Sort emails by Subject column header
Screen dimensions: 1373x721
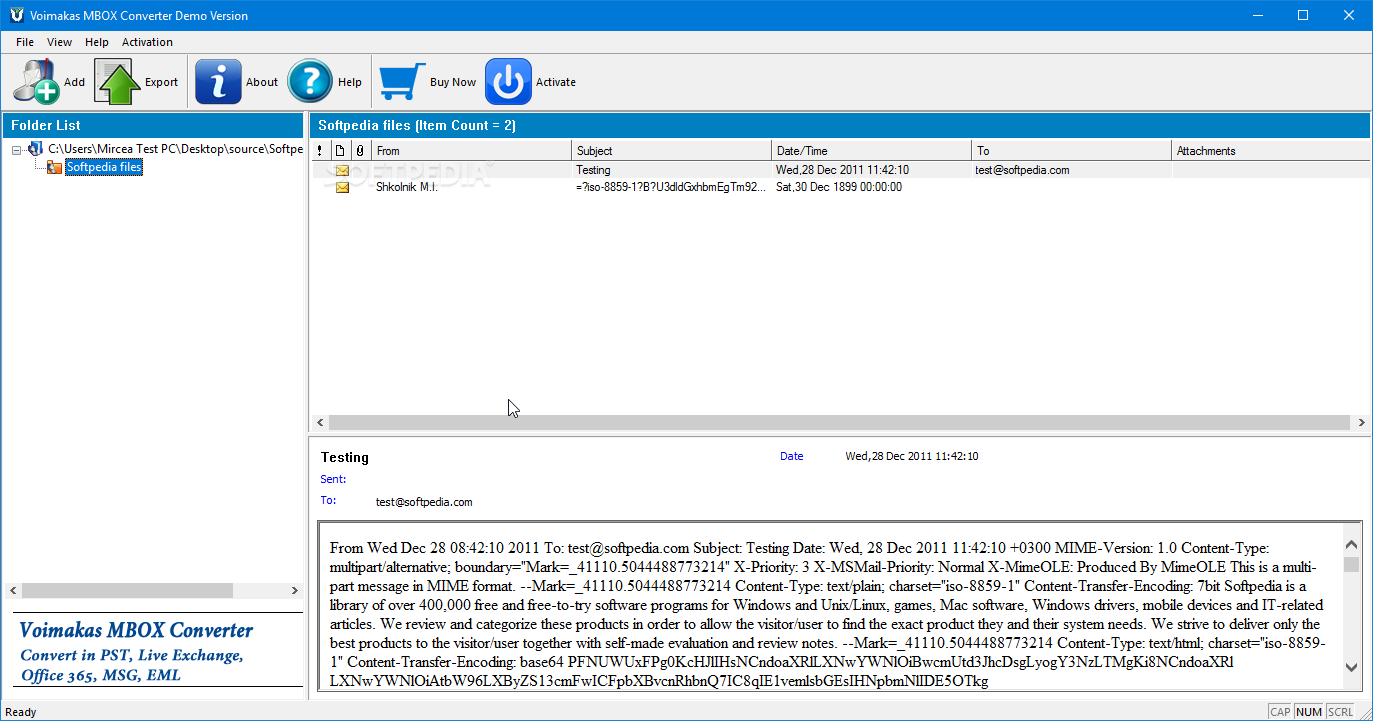[672, 151]
